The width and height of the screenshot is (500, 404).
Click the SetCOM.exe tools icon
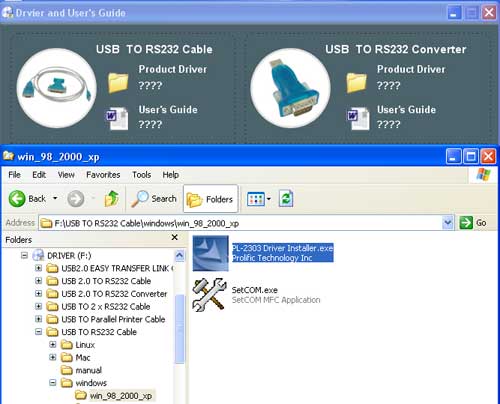210,295
